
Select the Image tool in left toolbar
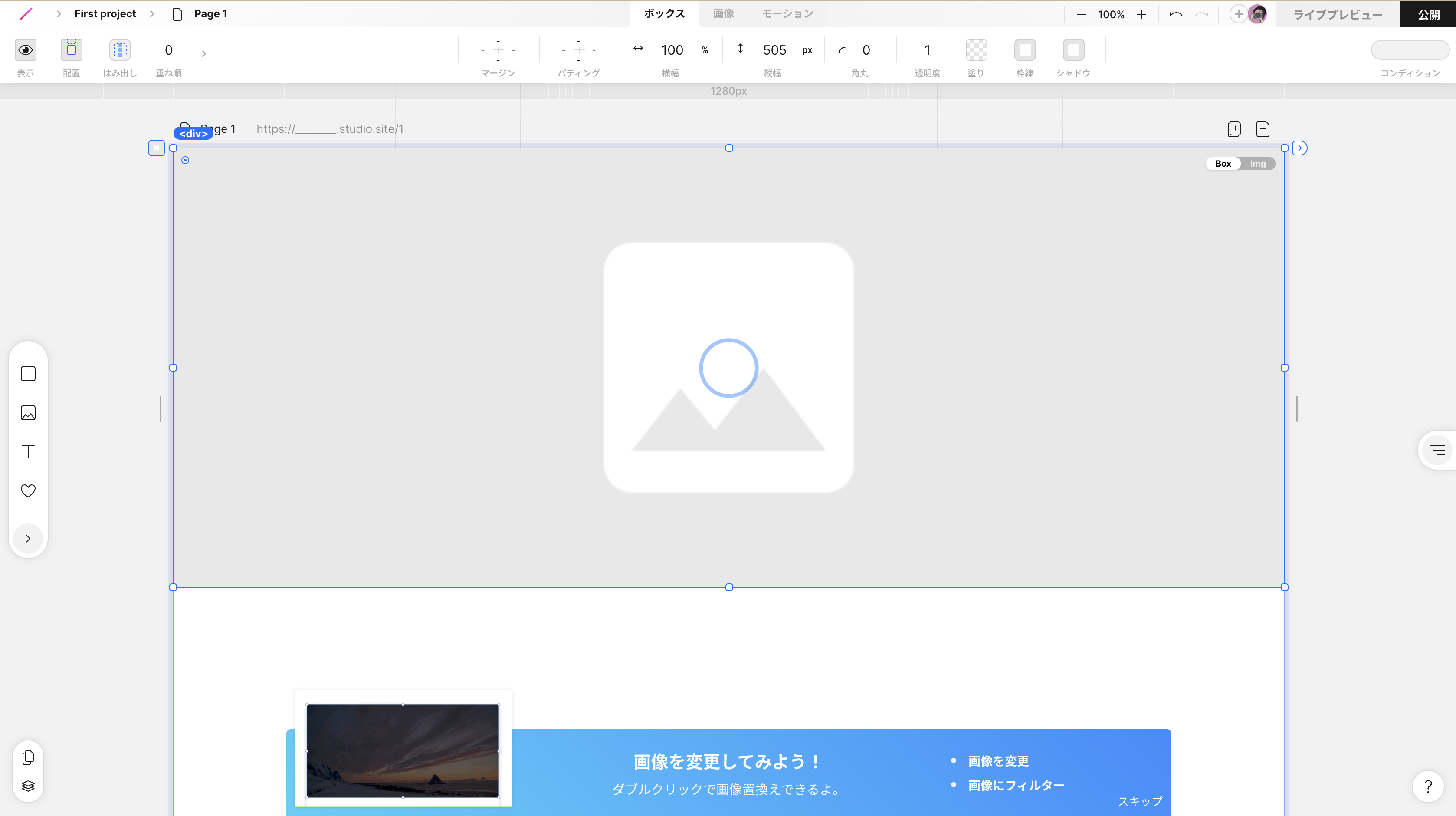[28, 413]
